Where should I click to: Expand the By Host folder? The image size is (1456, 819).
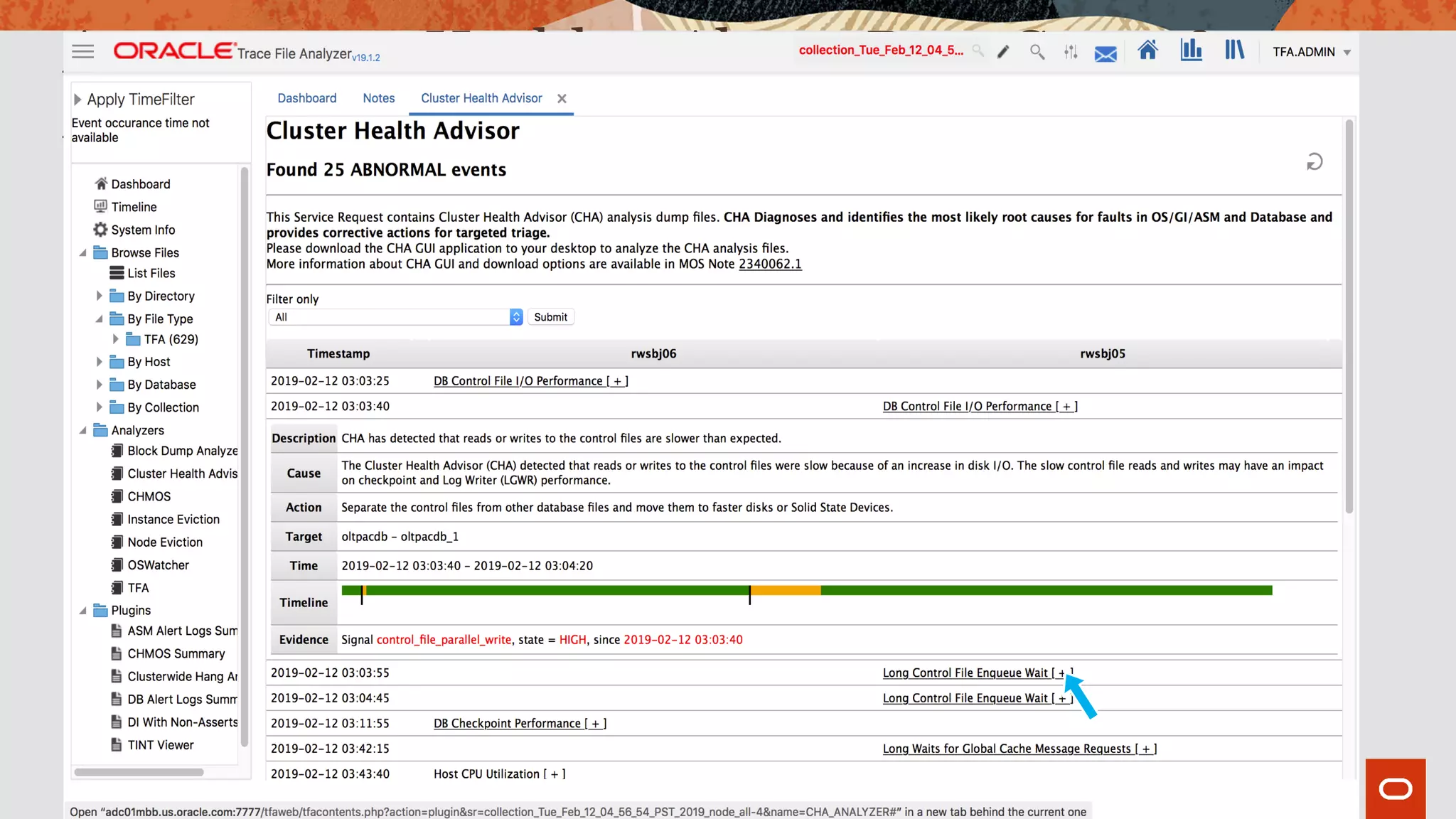(x=99, y=361)
